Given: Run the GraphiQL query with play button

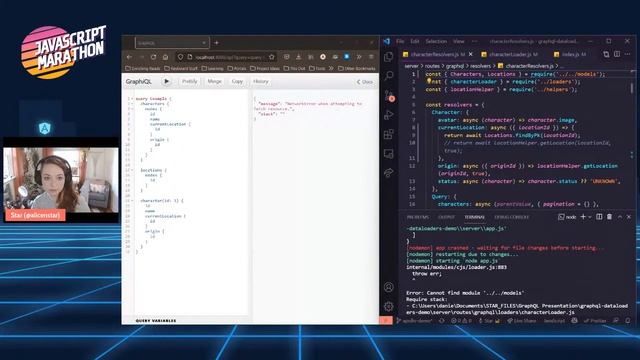Looking at the screenshot, I should tap(167, 81).
